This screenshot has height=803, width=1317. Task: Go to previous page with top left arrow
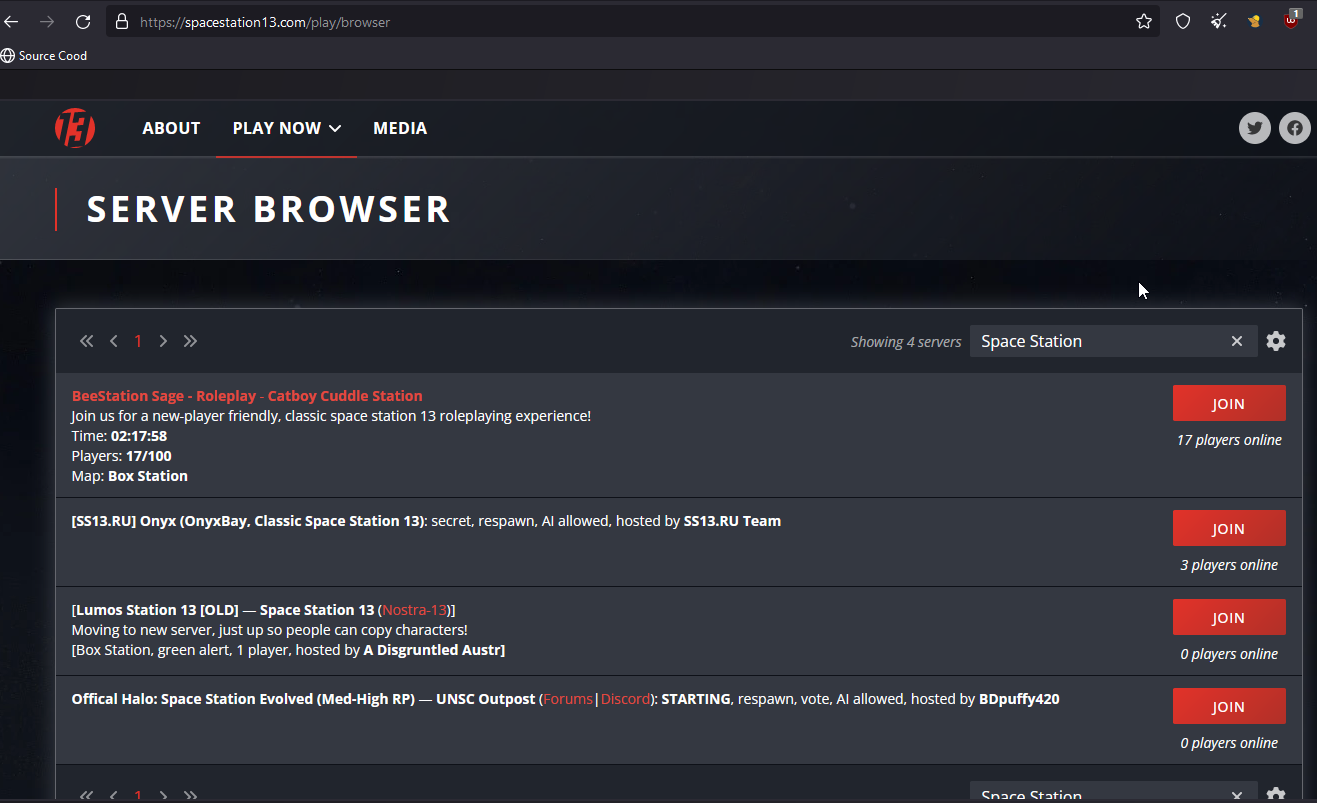coord(114,341)
